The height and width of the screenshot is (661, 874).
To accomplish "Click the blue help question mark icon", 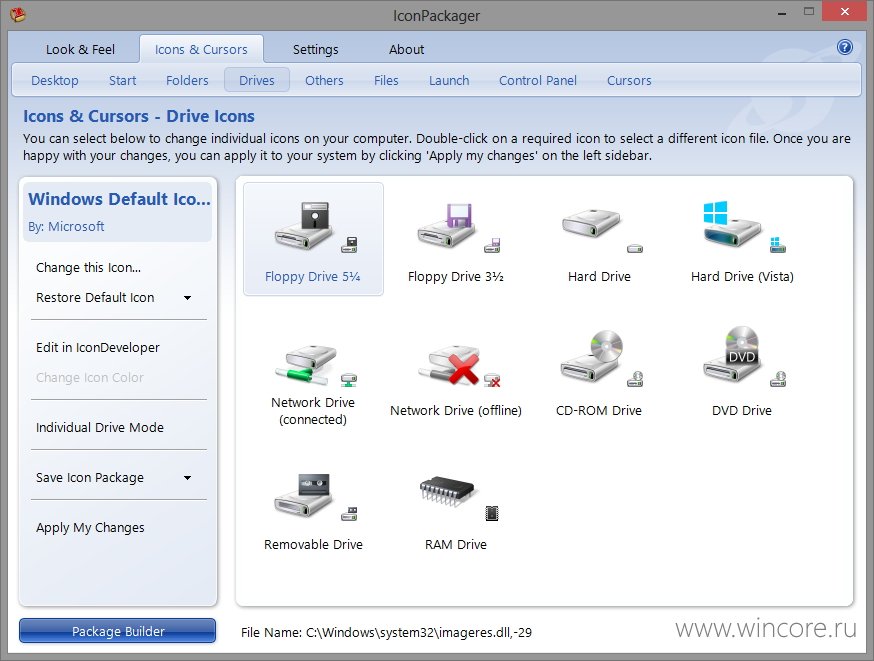I will 844,47.
